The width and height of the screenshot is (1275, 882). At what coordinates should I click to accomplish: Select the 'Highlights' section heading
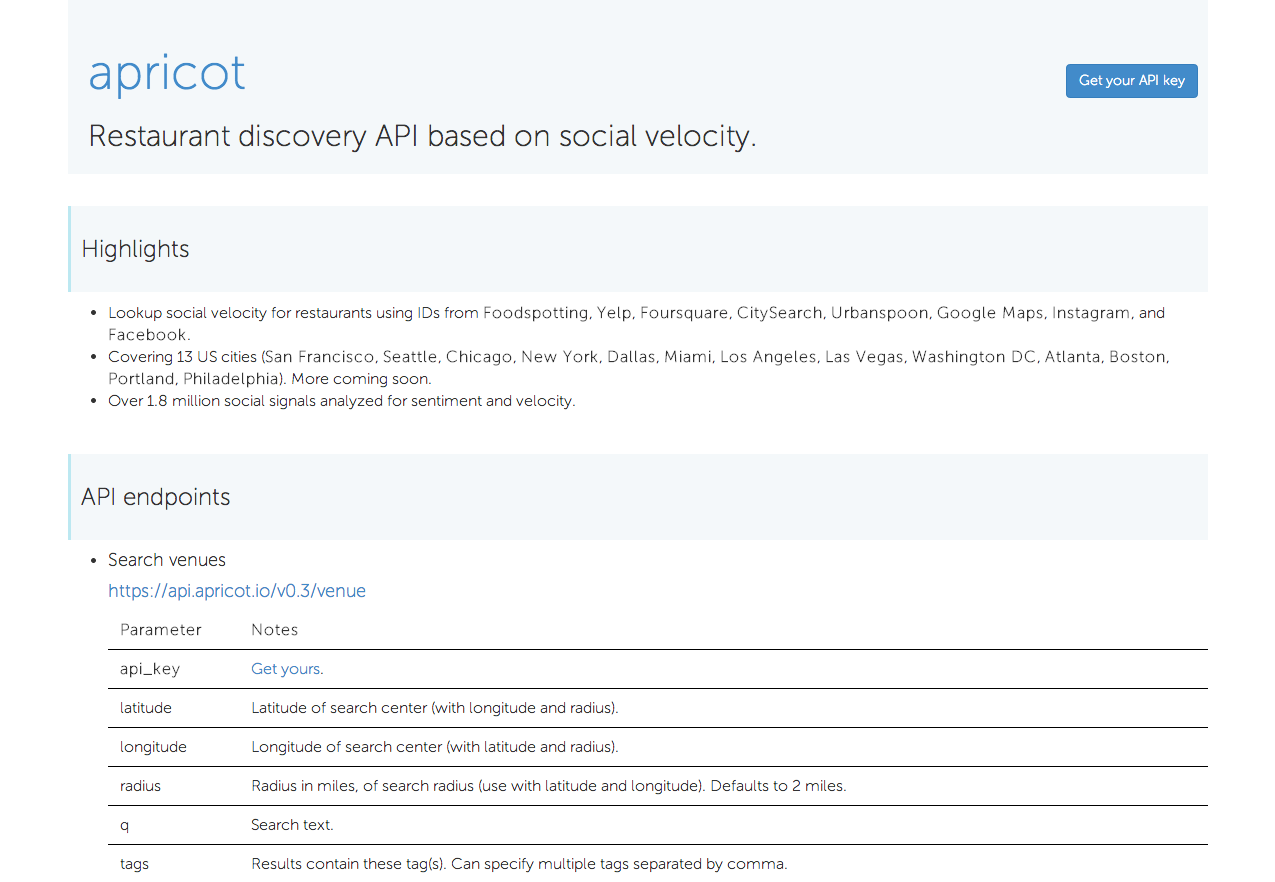pos(136,249)
